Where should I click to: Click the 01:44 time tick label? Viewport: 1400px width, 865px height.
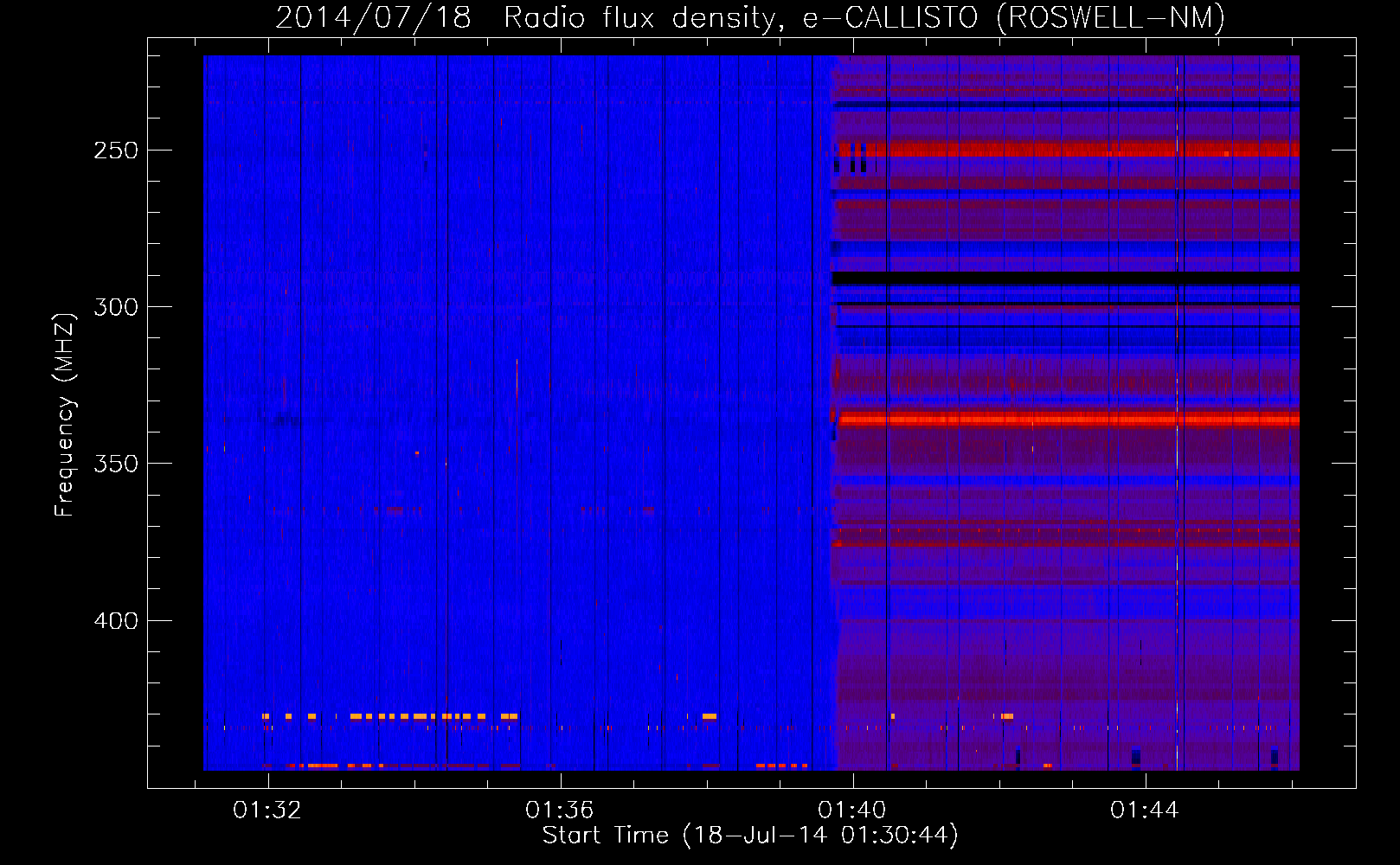tap(1145, 811)
